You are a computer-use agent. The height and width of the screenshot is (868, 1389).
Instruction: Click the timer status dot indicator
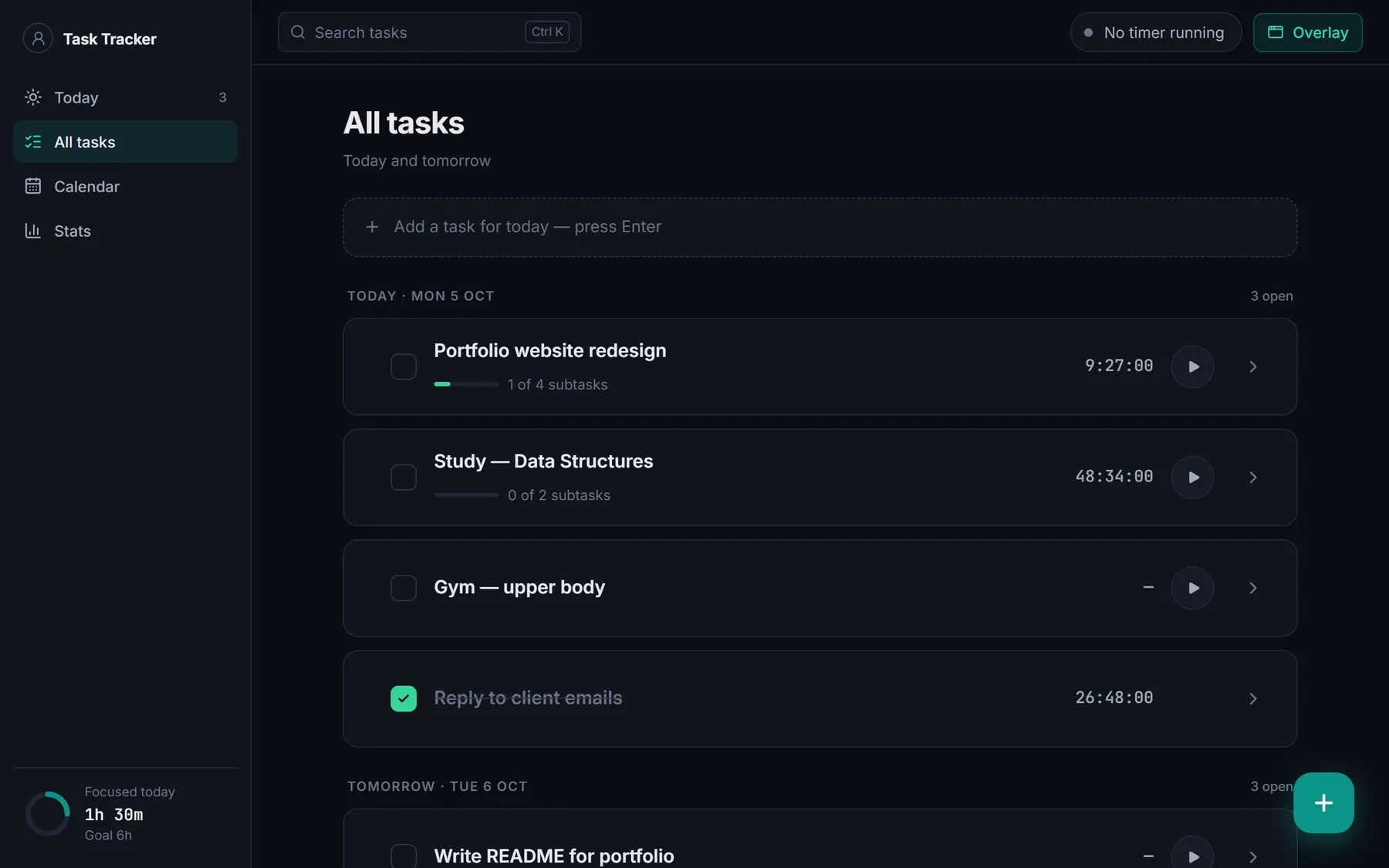1088,32
